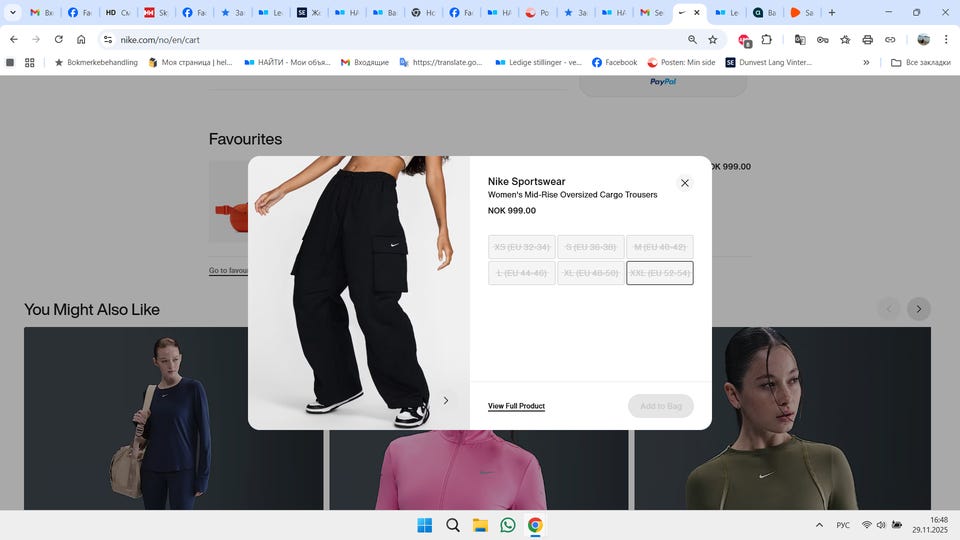960x540 pixels.
Task: Open a new browser tab
Action: tap(832, 12)
